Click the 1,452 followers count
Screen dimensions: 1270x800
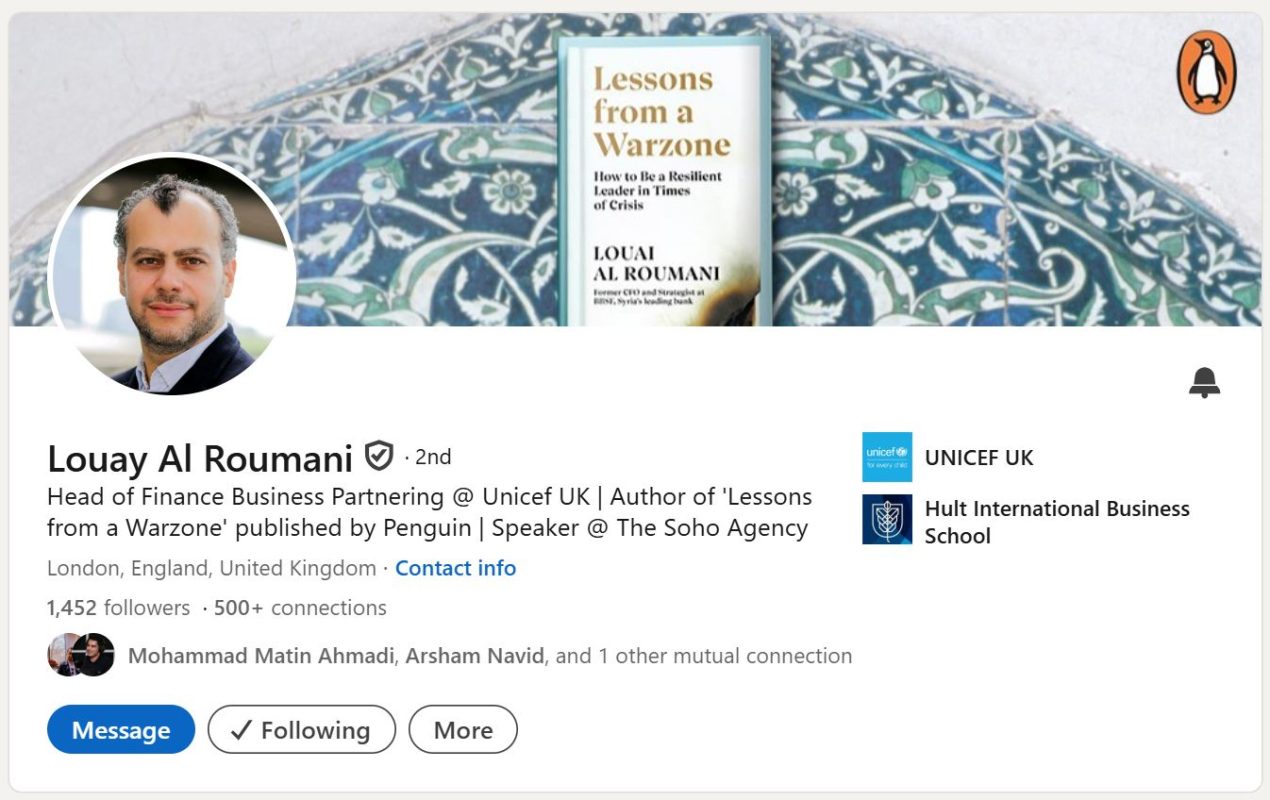point(118,608)
